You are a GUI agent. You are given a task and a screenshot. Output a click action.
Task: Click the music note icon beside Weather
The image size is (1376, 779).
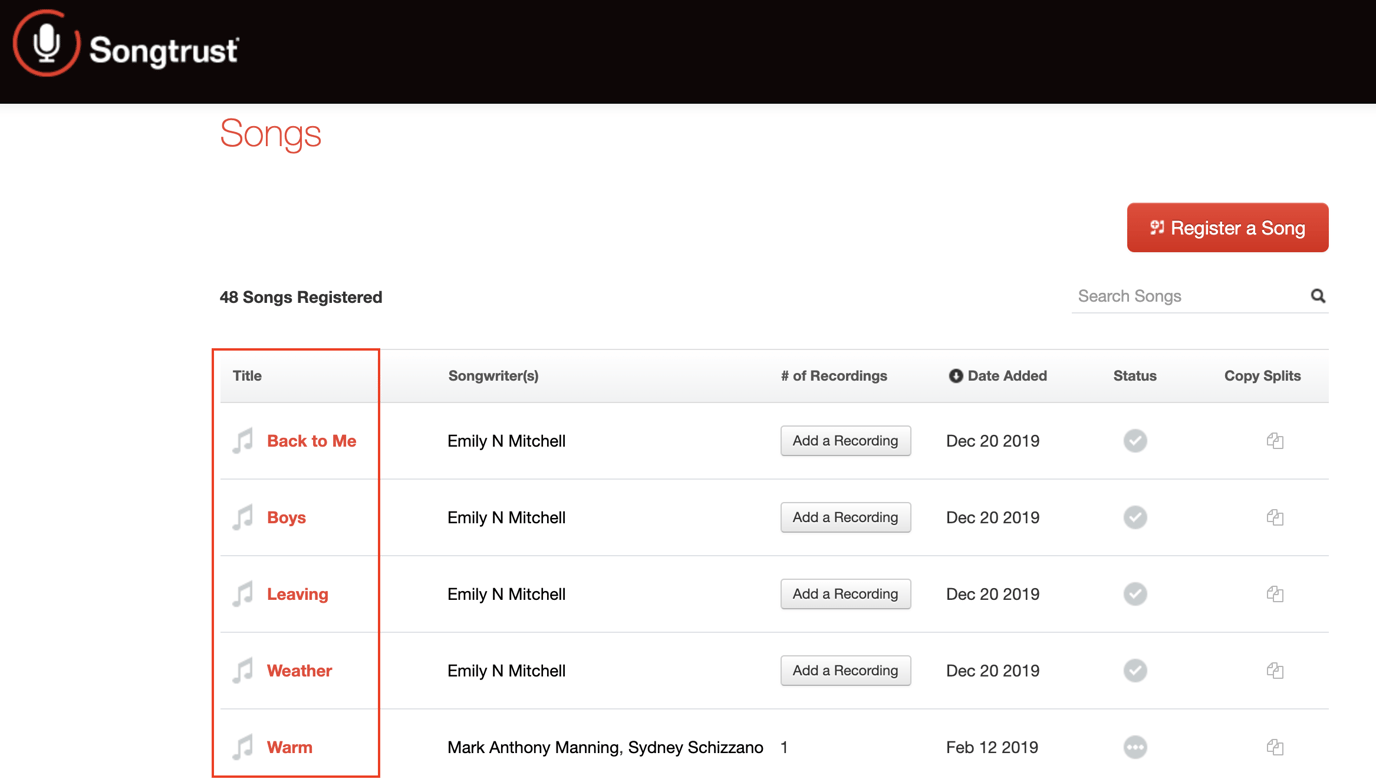click(x=243, y=671)
